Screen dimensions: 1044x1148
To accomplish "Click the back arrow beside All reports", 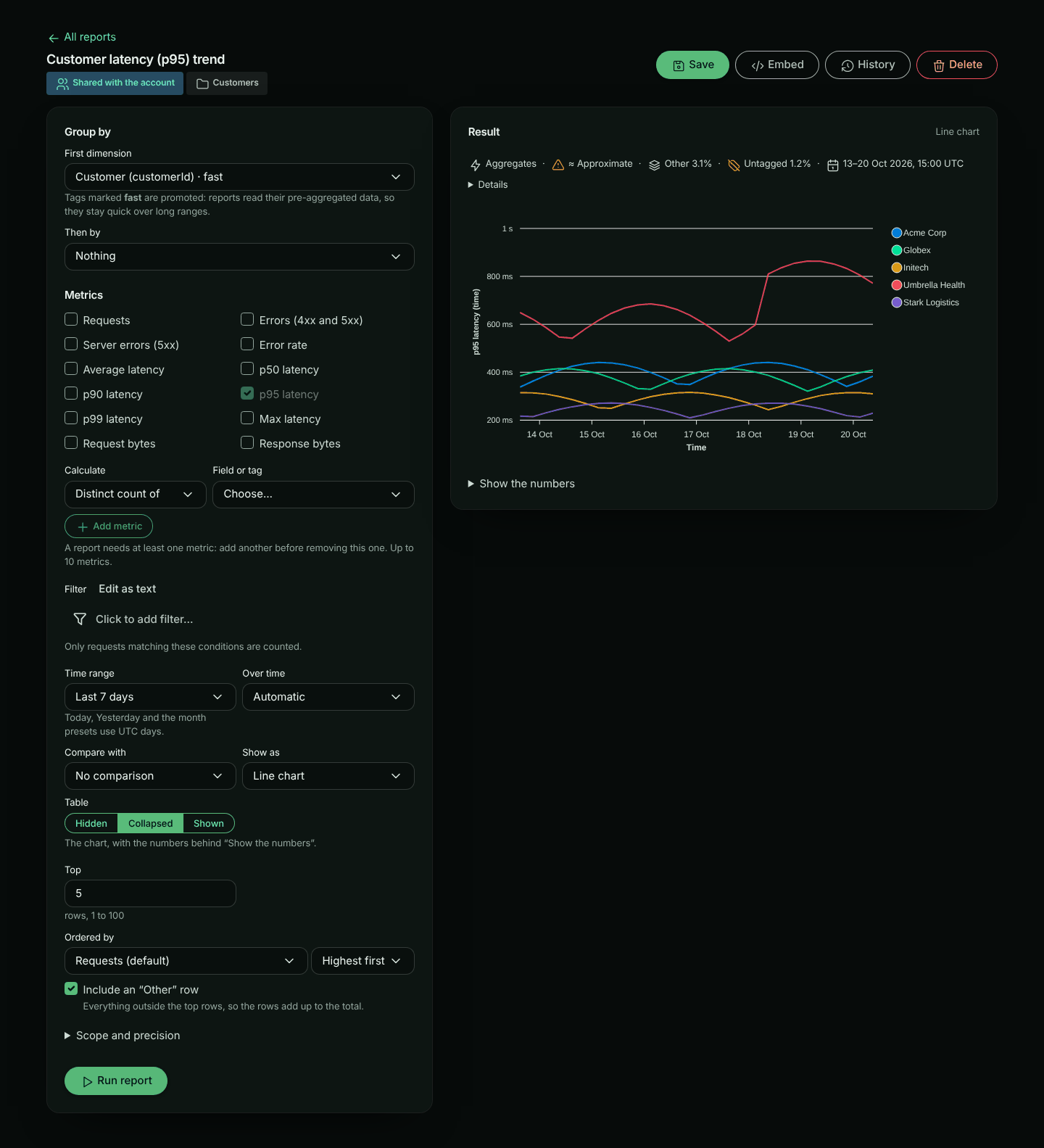I will [54, 38].
